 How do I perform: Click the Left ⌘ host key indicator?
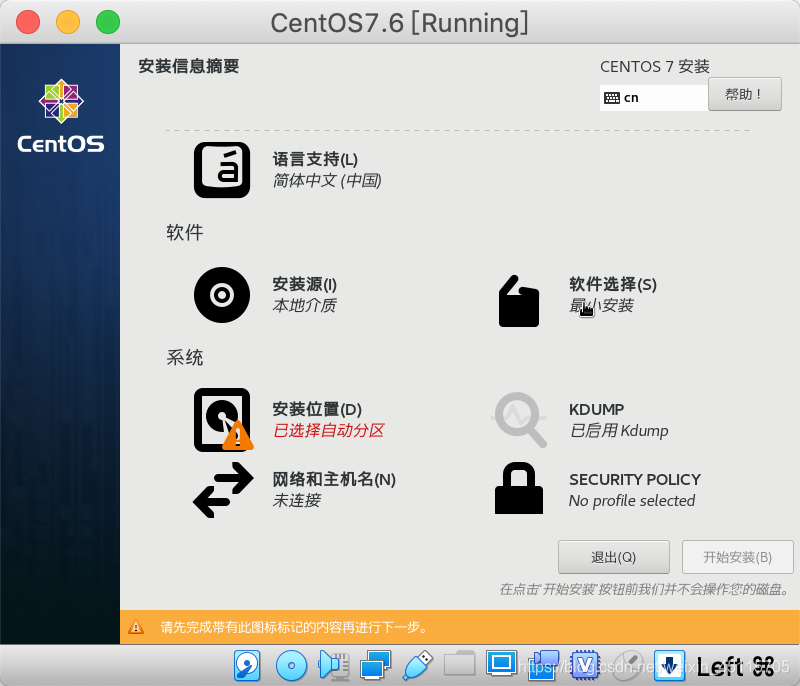(735, 666)
